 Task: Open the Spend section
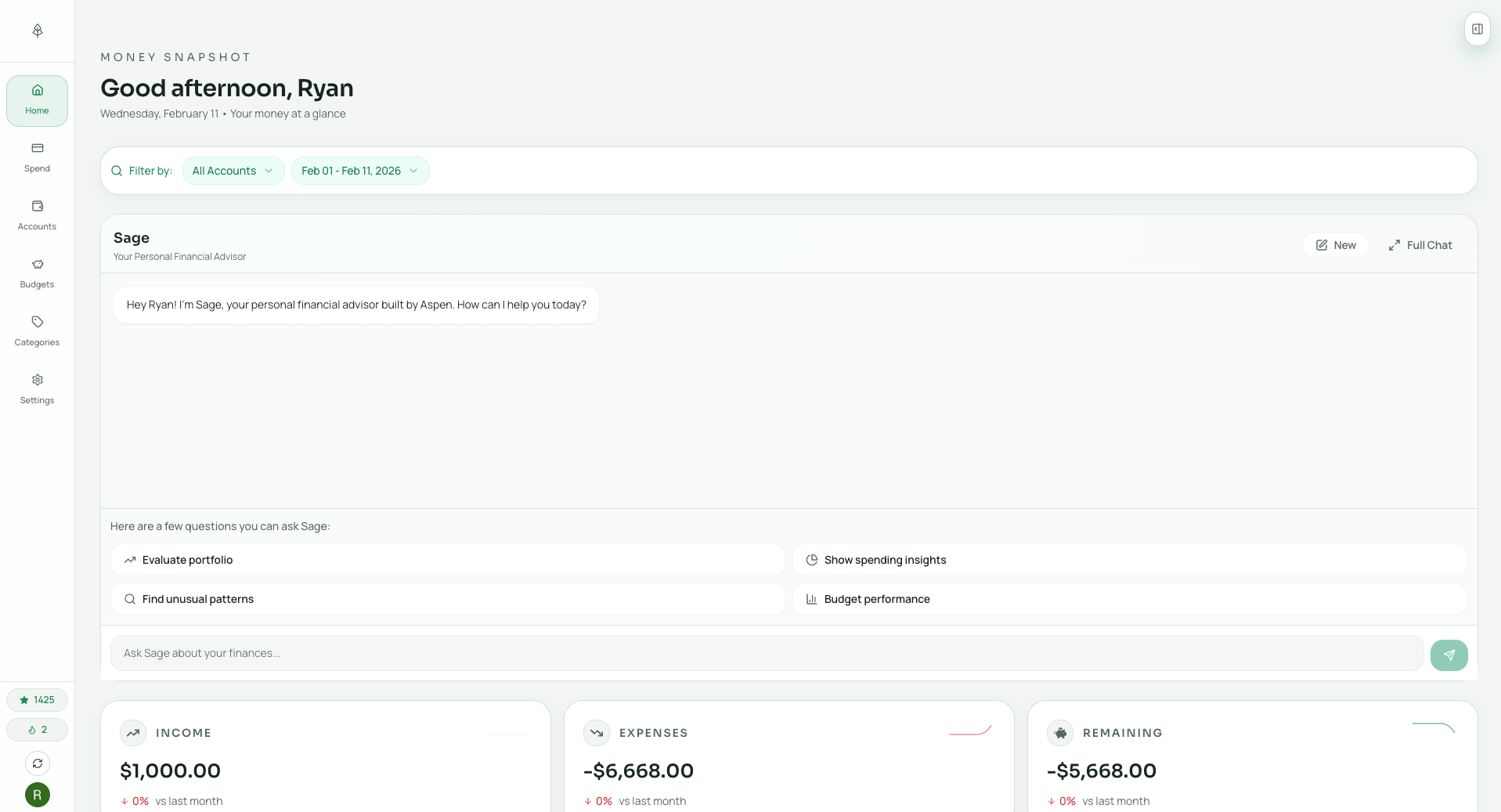pyautogui.click(x=37, y=156)
